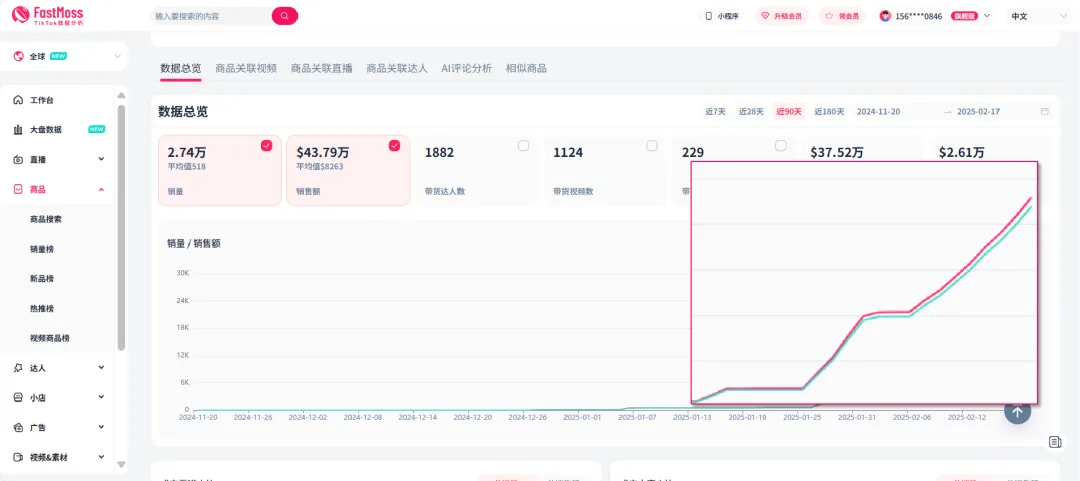Click the pink search magnifier button
The image size is (1080, 481).
pyautogui.click(x=284, y=16)
